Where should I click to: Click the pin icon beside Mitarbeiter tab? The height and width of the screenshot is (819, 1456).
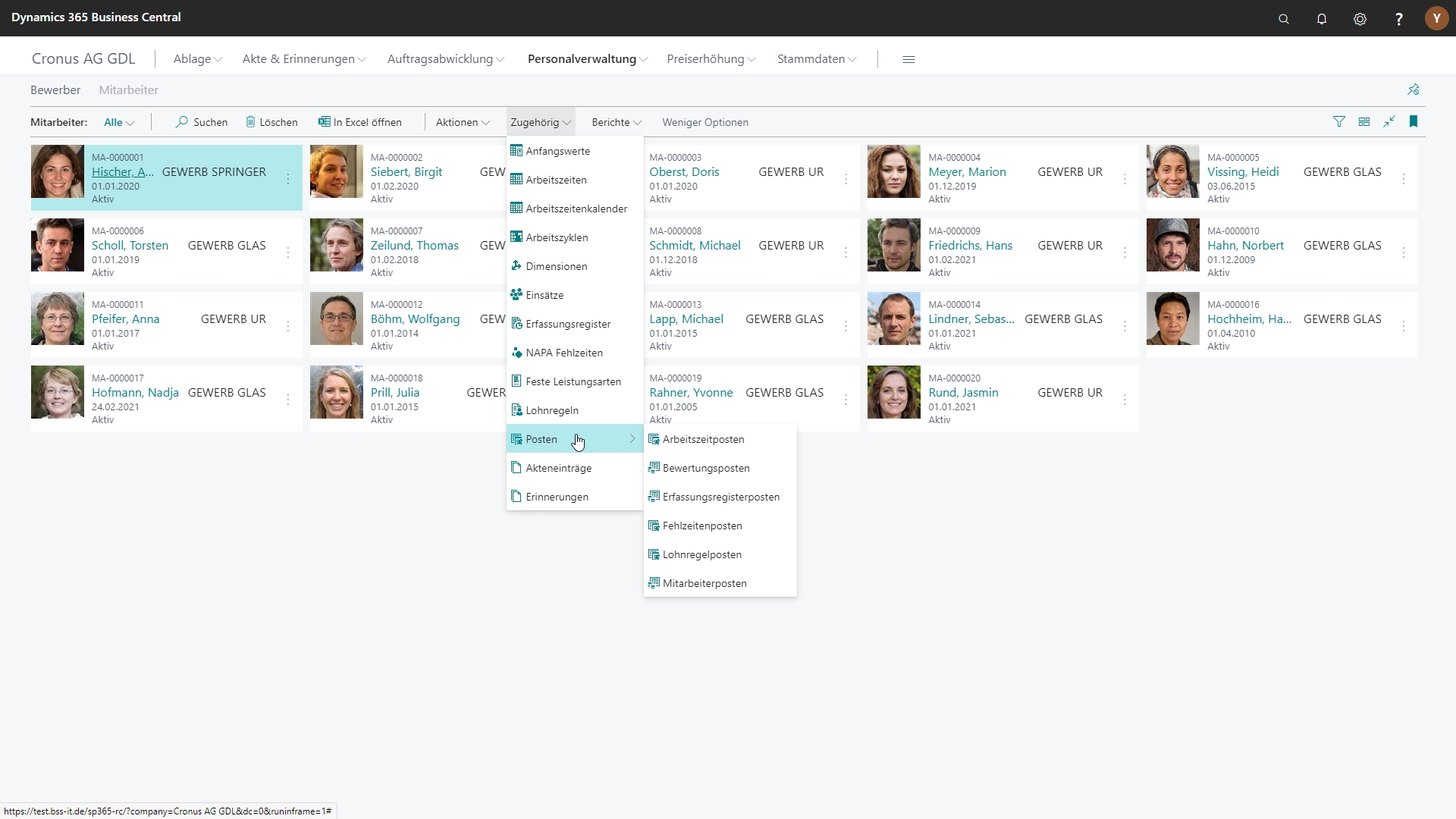click(x=1414, y=89)
